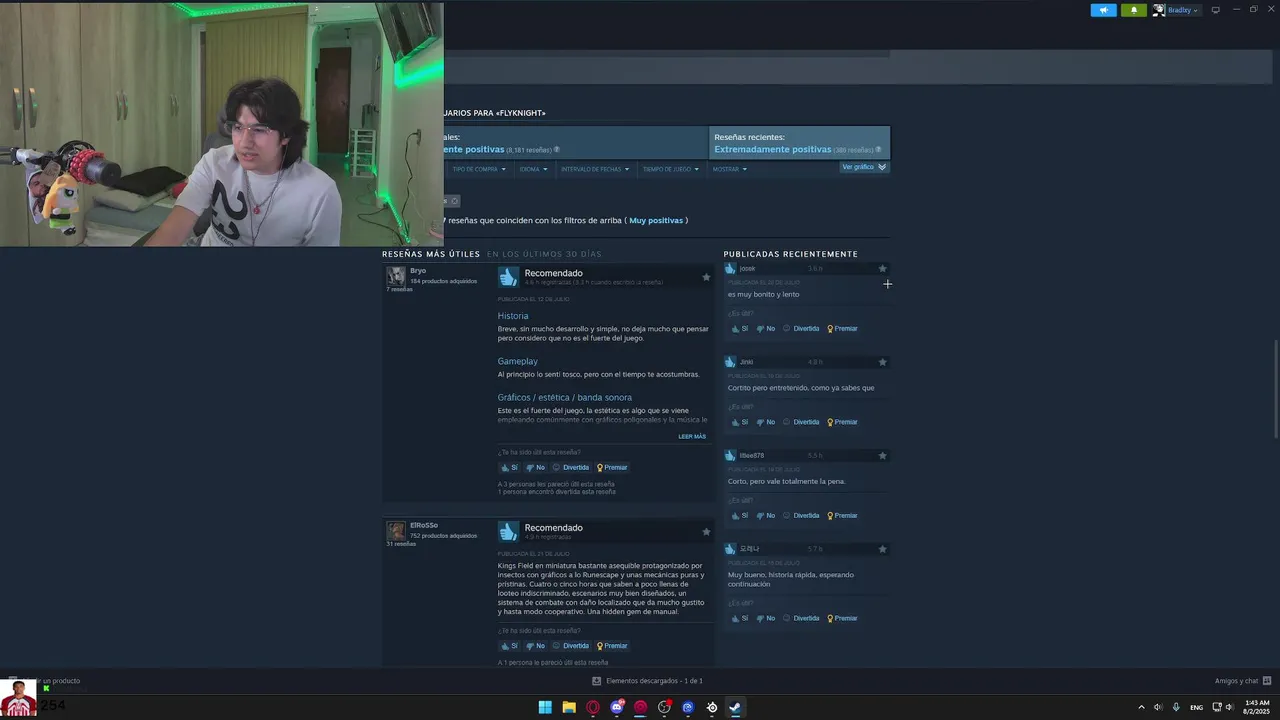The height and width of the screenshot is (720, 1280).
Task: Click the ENG language indicator
Action: tap(1196, 707)
